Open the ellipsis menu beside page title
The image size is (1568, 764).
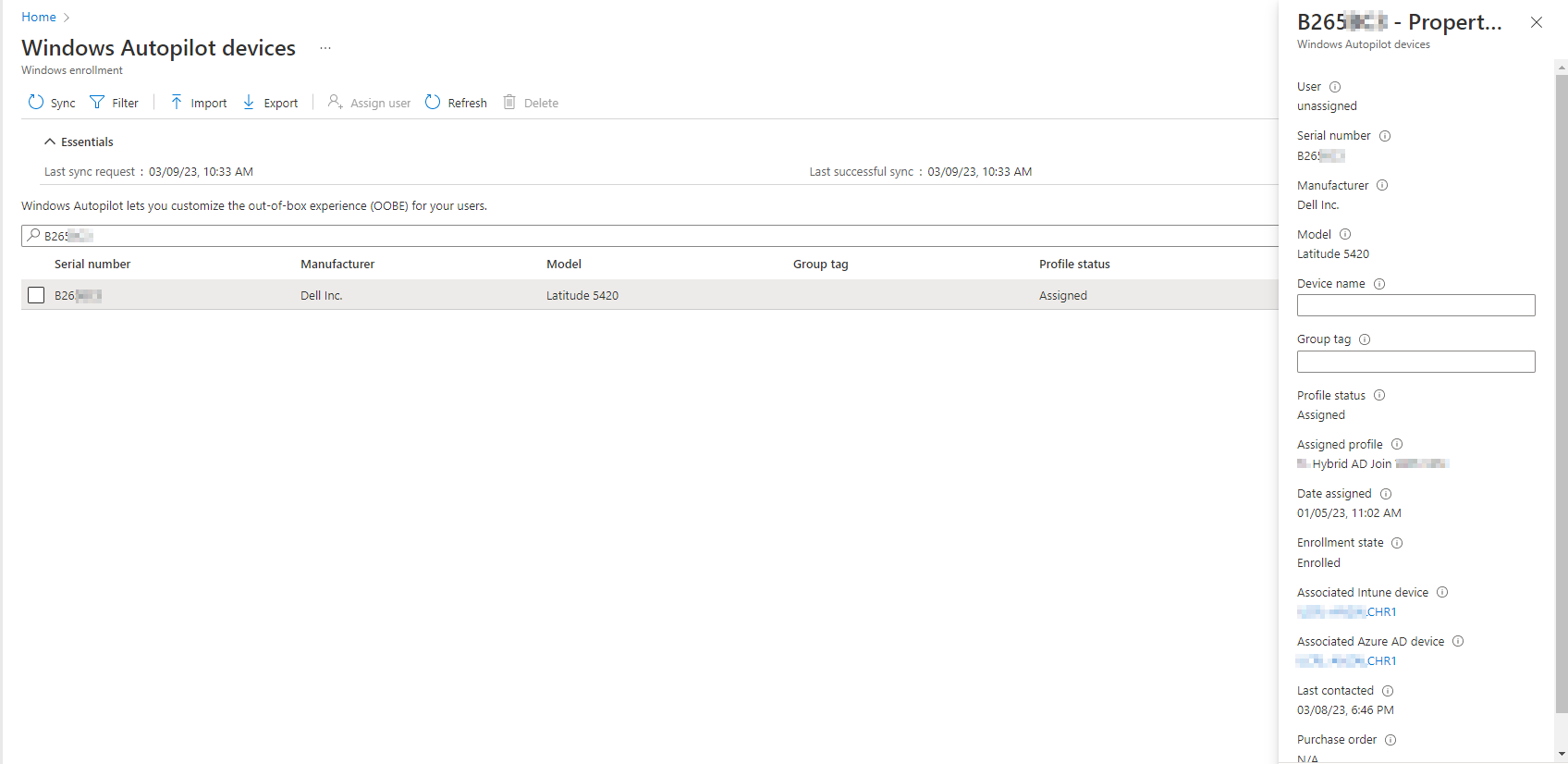click(325, 48)
